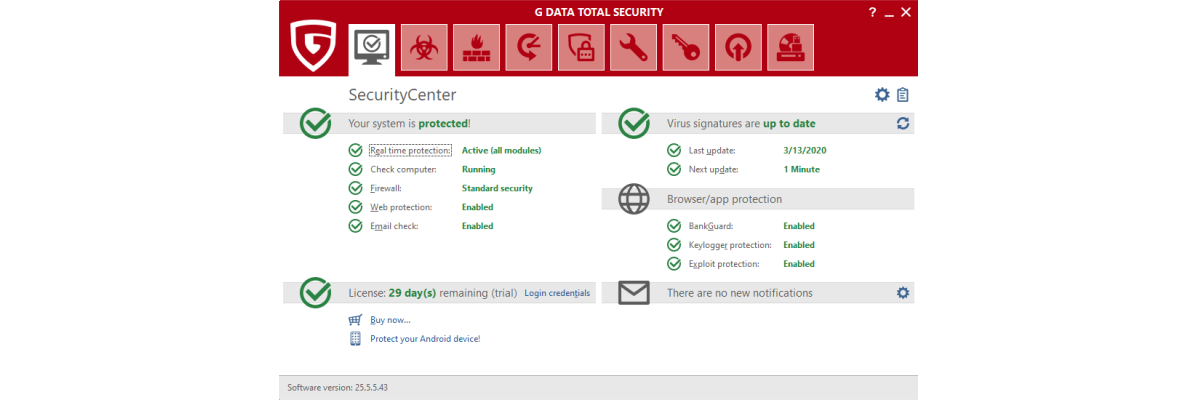This screenshot has width=1200, height=400.
Task: Click the Browser/app protection globe icon
Action: click(x=634, y=199)
